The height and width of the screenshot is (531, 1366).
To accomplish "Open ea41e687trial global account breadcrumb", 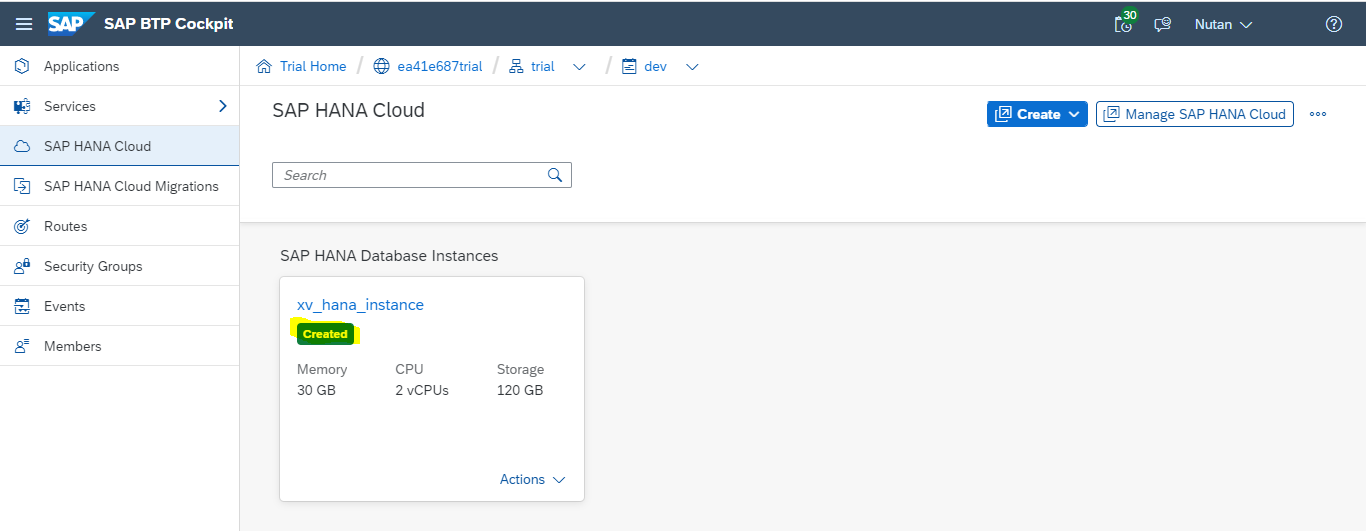I will pos(440,66).
